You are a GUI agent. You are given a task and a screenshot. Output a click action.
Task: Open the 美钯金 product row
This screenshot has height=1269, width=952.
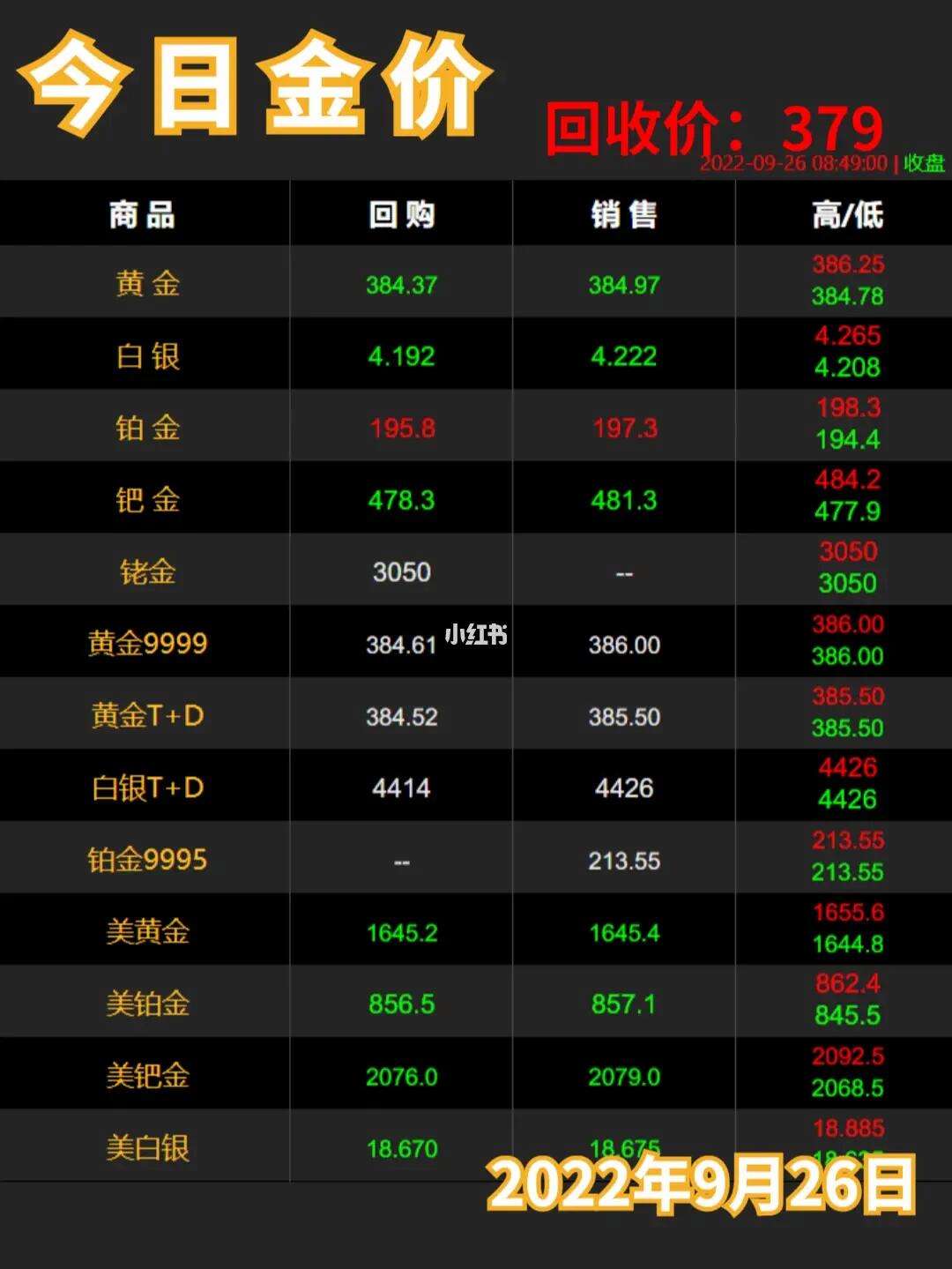147,1076
